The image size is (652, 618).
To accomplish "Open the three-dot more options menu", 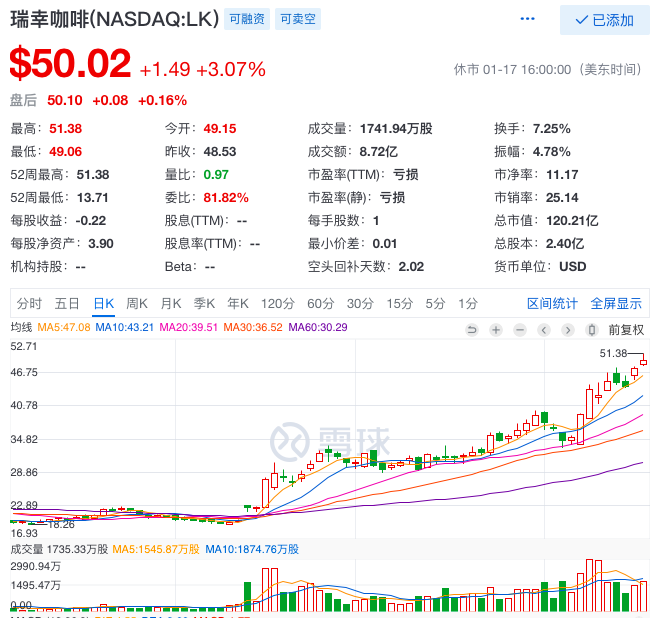I will tap(527, 19).
